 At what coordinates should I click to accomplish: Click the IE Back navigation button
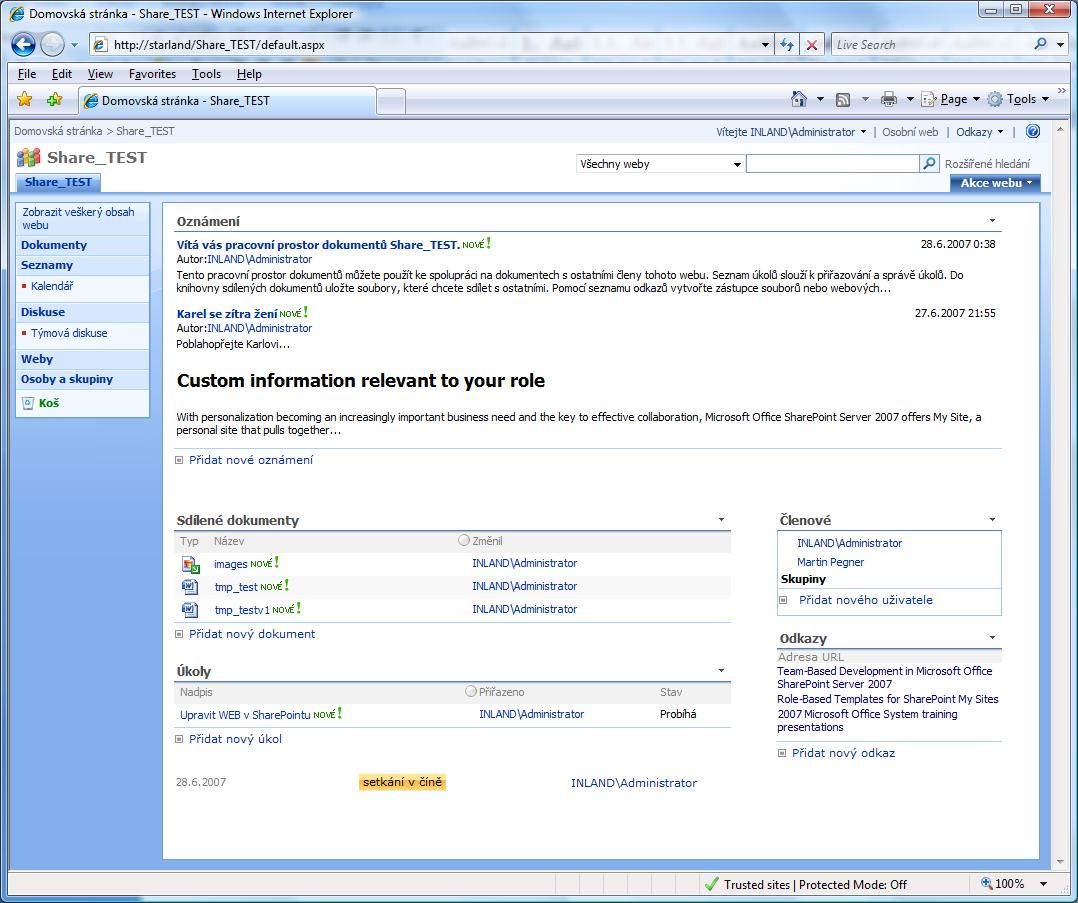click(x=24, y=44)
